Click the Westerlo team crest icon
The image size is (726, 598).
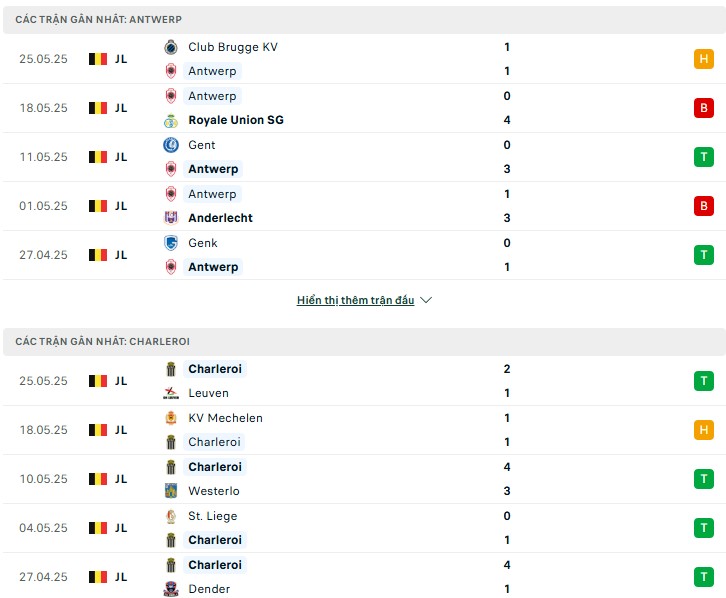[x=171, y=491]
